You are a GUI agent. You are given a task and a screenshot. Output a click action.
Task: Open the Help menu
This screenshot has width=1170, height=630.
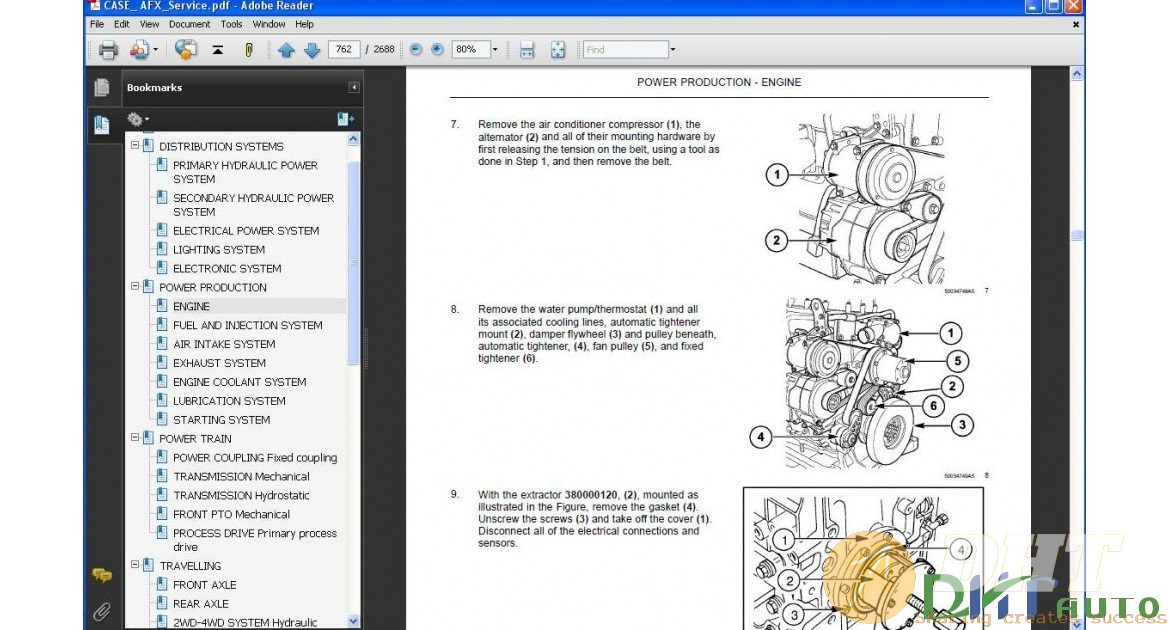tap(304, 24)
